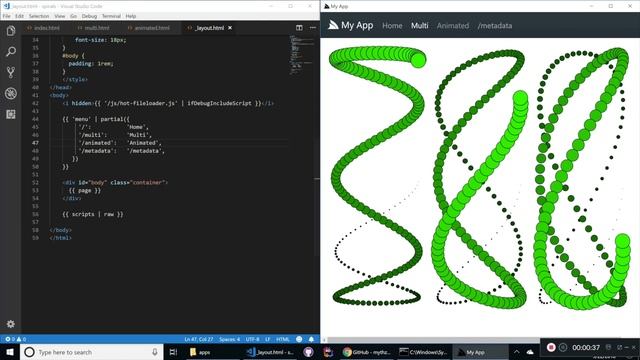The width and height of the screenshot is (640, 360).
Task: Click the Cortana microphone icon
Action: pyautogui.click(x=155, y=352)
